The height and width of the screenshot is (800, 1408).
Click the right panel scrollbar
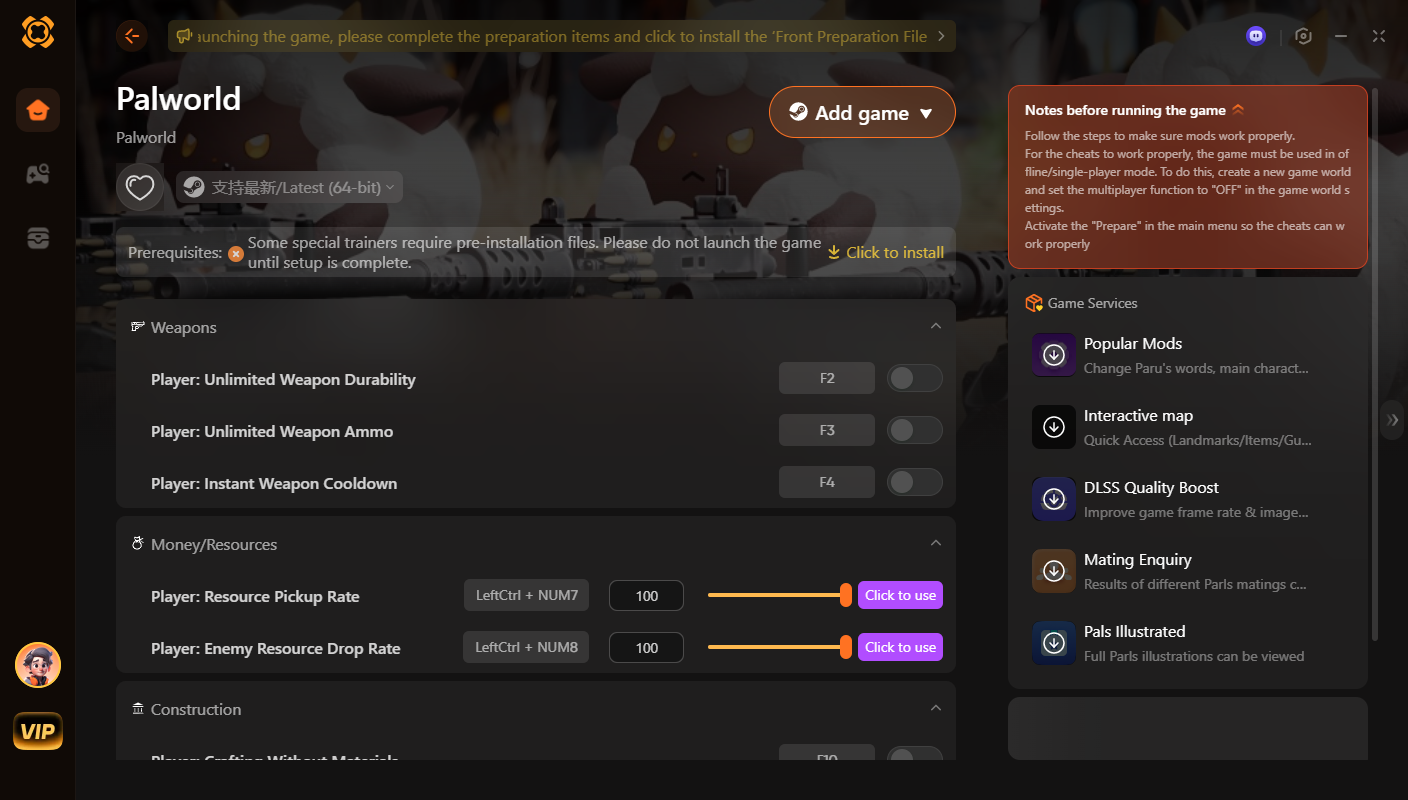(x=1374, y=365)
